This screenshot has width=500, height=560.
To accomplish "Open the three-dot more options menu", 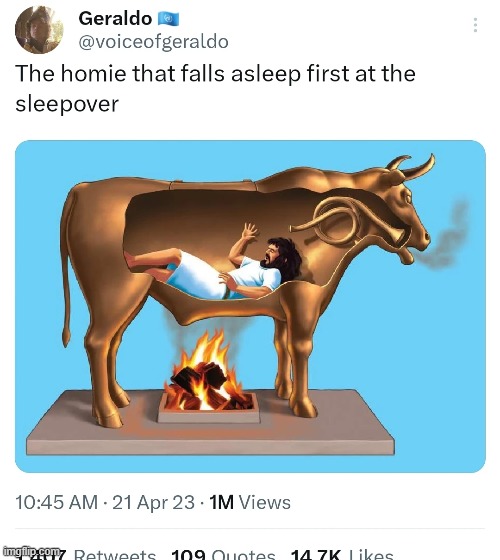I will (x=475, y=25).
